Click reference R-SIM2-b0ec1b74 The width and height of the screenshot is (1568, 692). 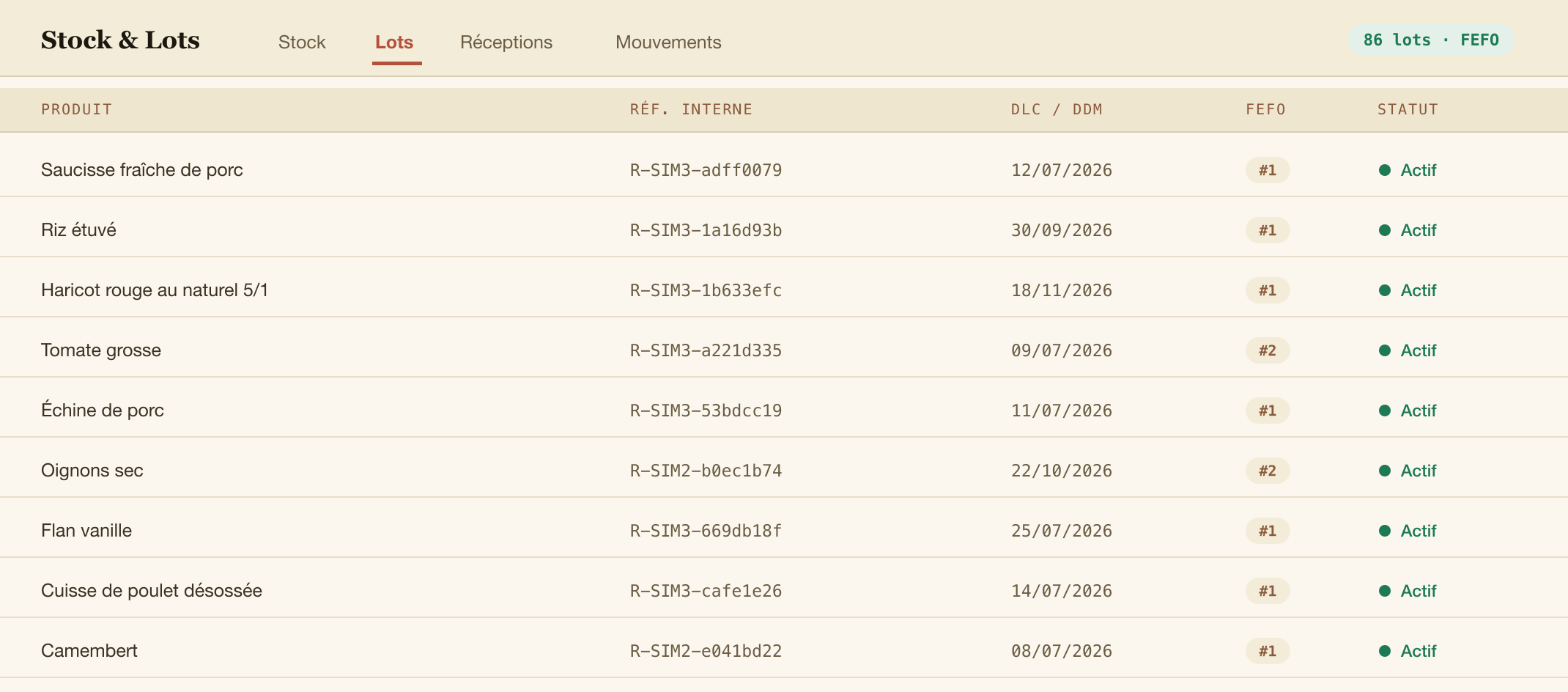coord(706,471)
